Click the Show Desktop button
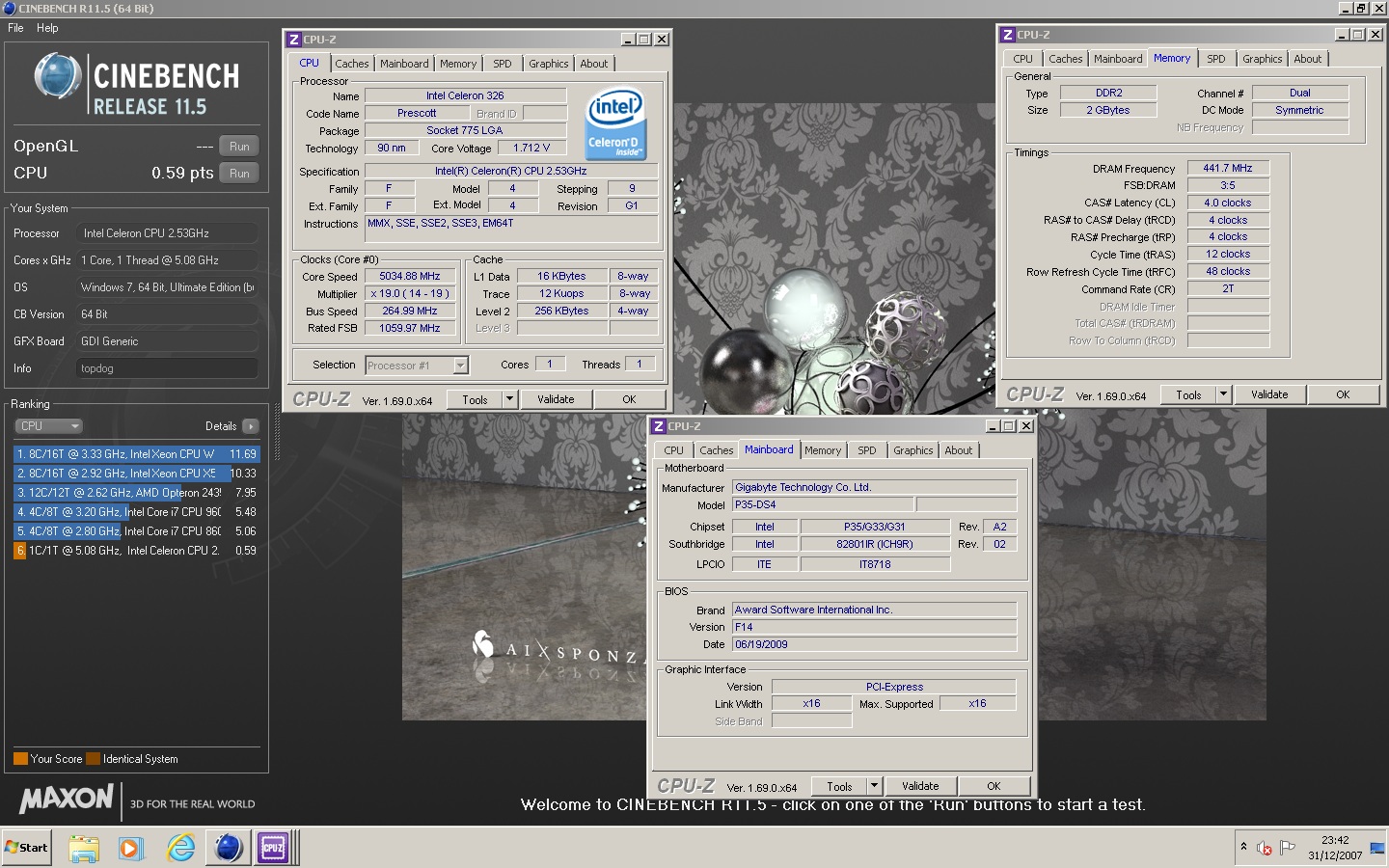 (x=1376, y=848)
